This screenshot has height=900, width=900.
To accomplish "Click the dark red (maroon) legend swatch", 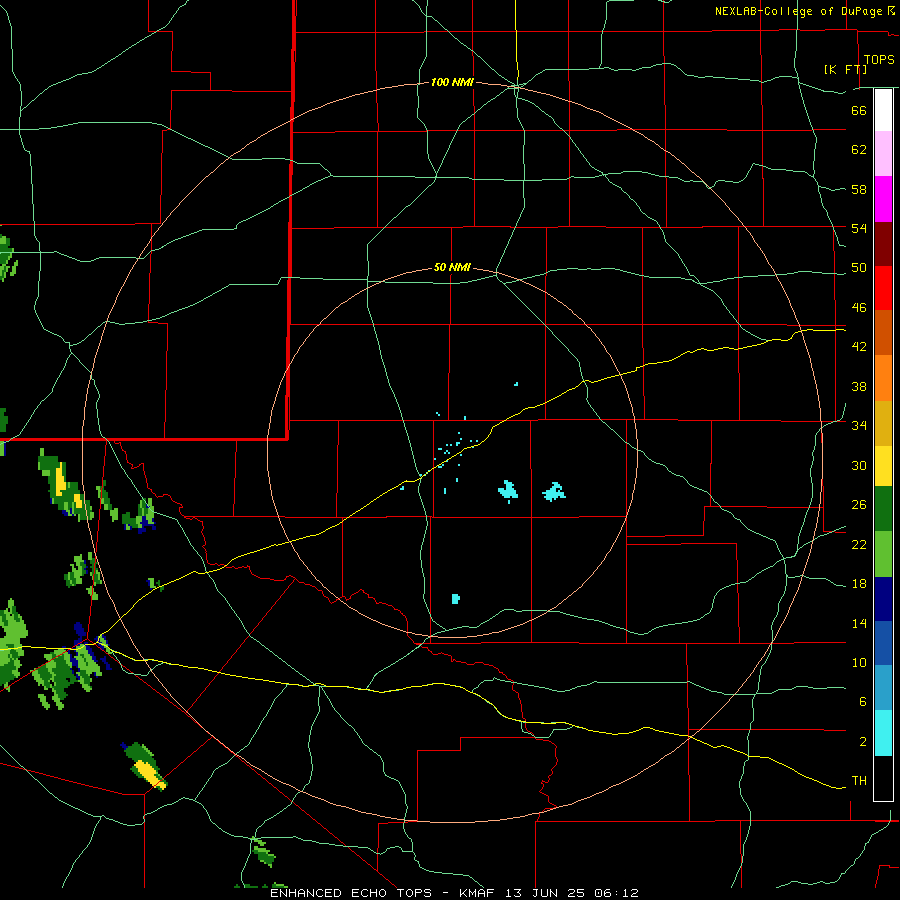I will [883, 243].
